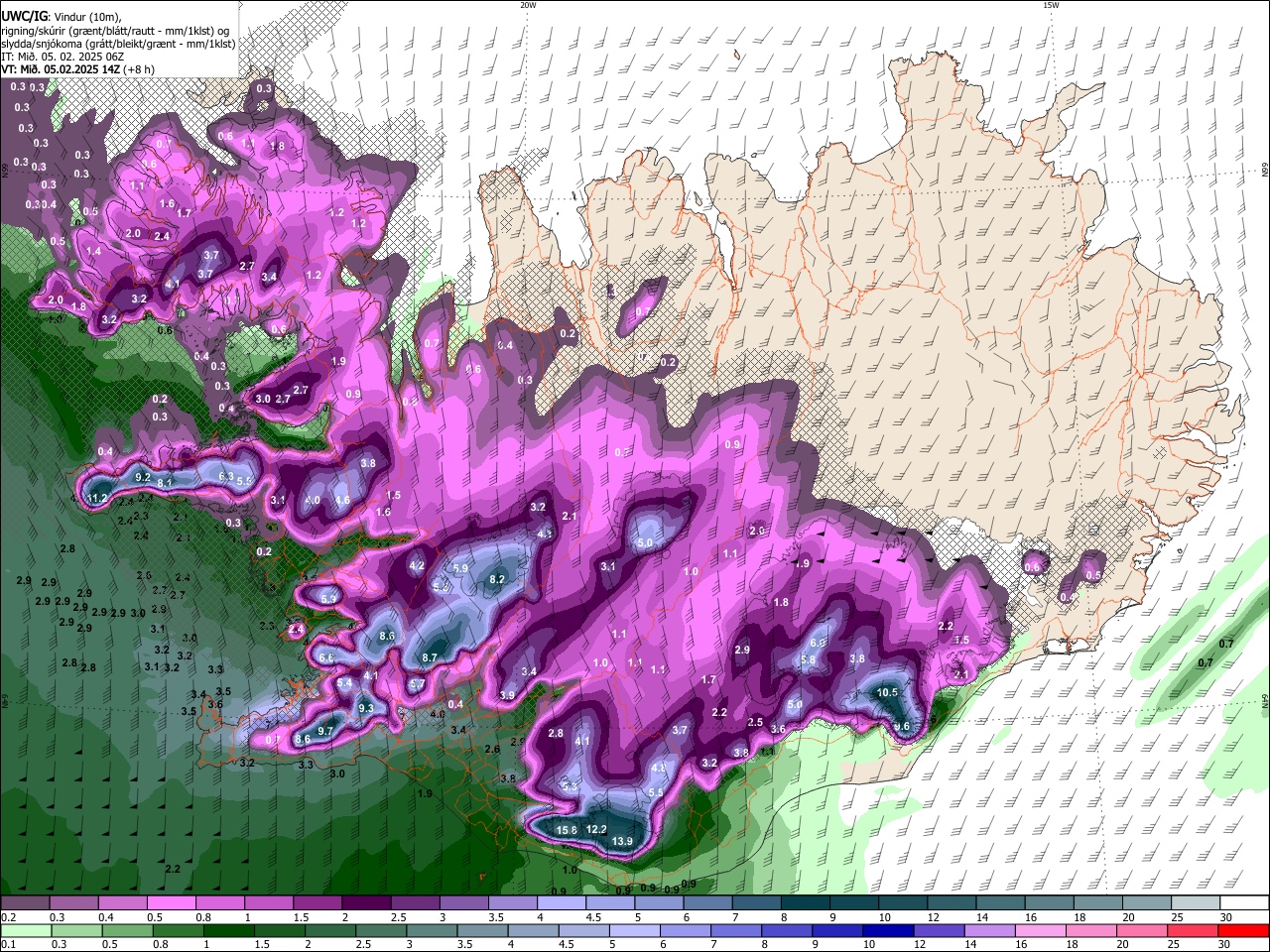
Task: Click the 13.9 precipitation value on the map
Action: click(622, 842)
